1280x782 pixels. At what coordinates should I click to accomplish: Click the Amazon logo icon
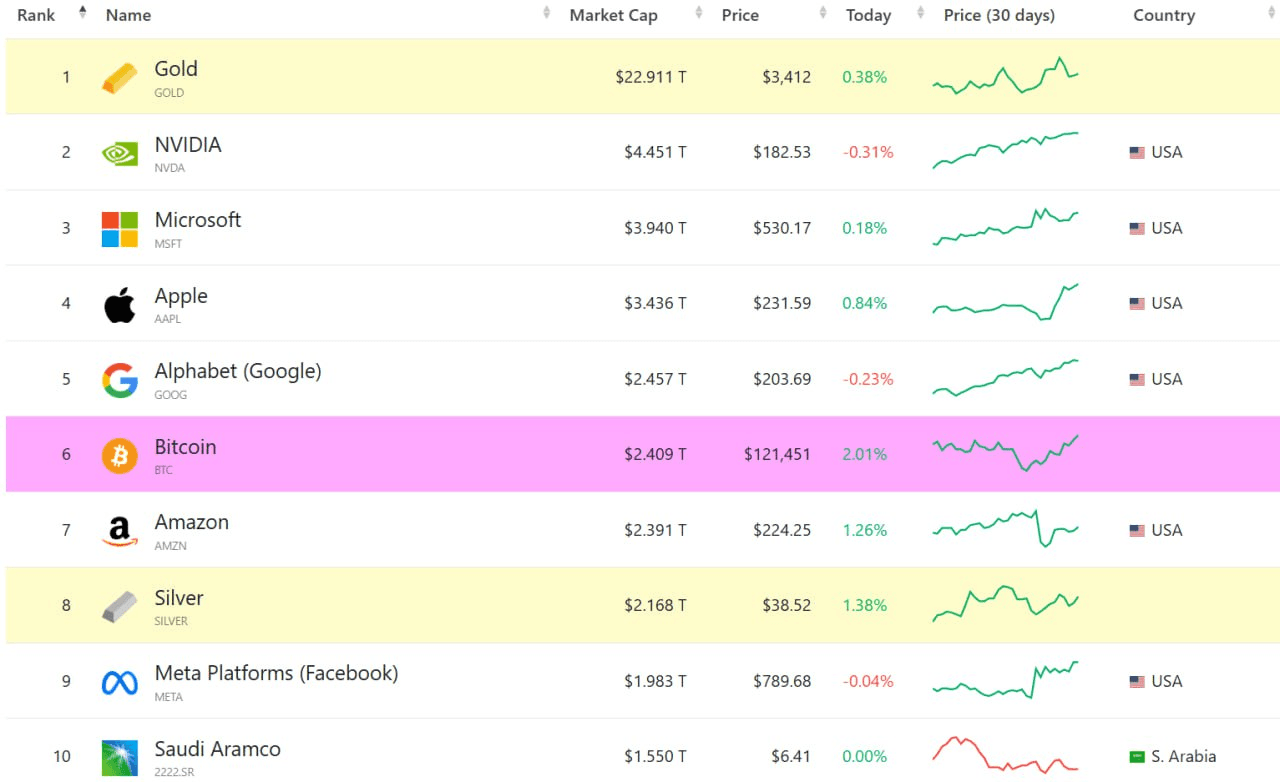(120, 531)
